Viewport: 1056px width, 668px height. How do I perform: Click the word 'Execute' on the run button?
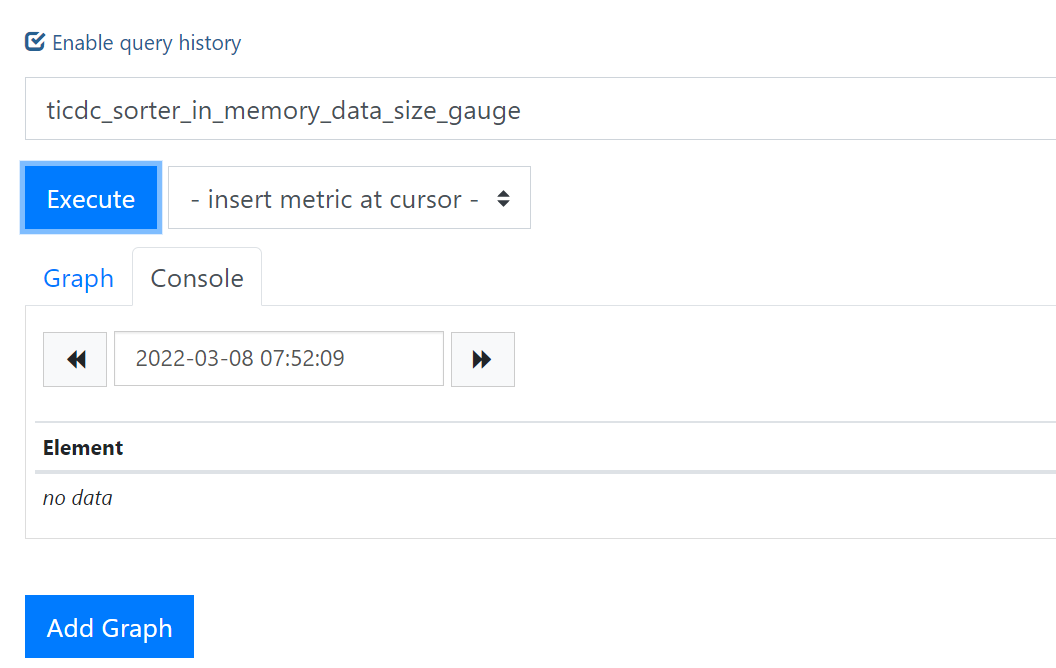(91, 199)
